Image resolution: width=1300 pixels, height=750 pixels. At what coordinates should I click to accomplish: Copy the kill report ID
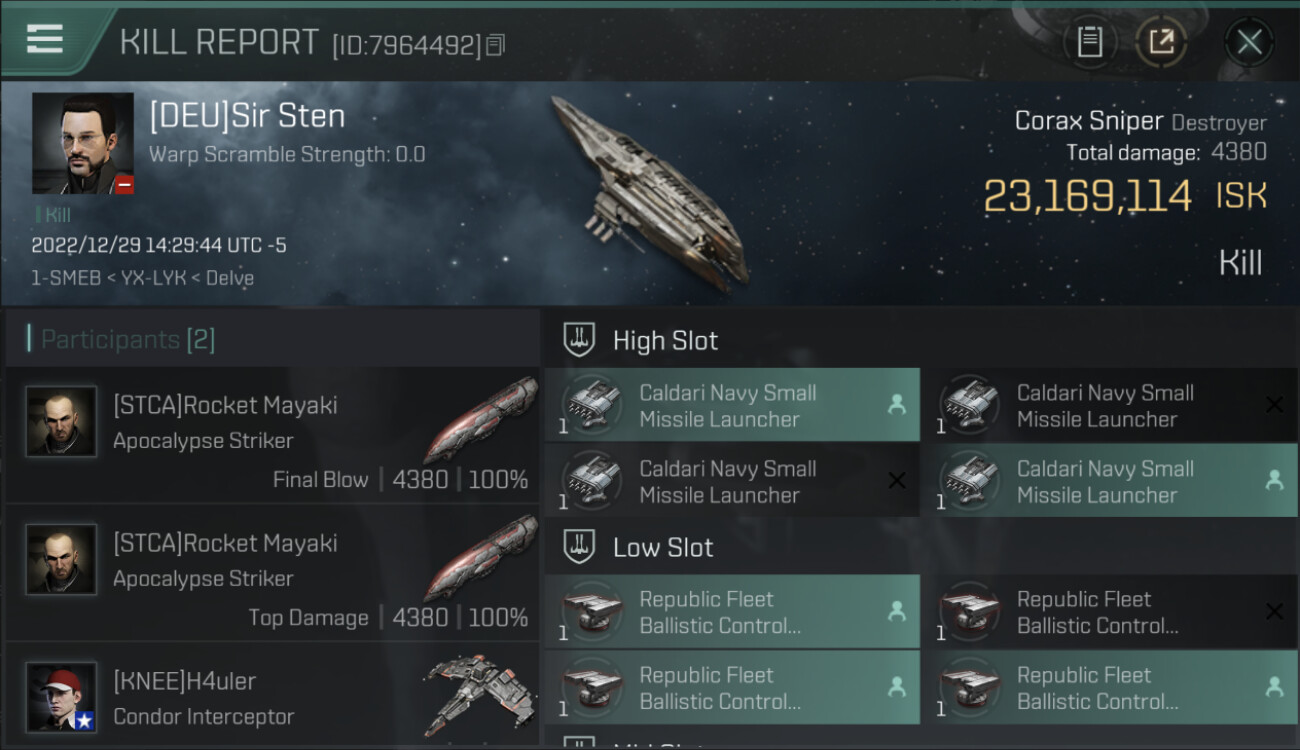coord(496,45)
